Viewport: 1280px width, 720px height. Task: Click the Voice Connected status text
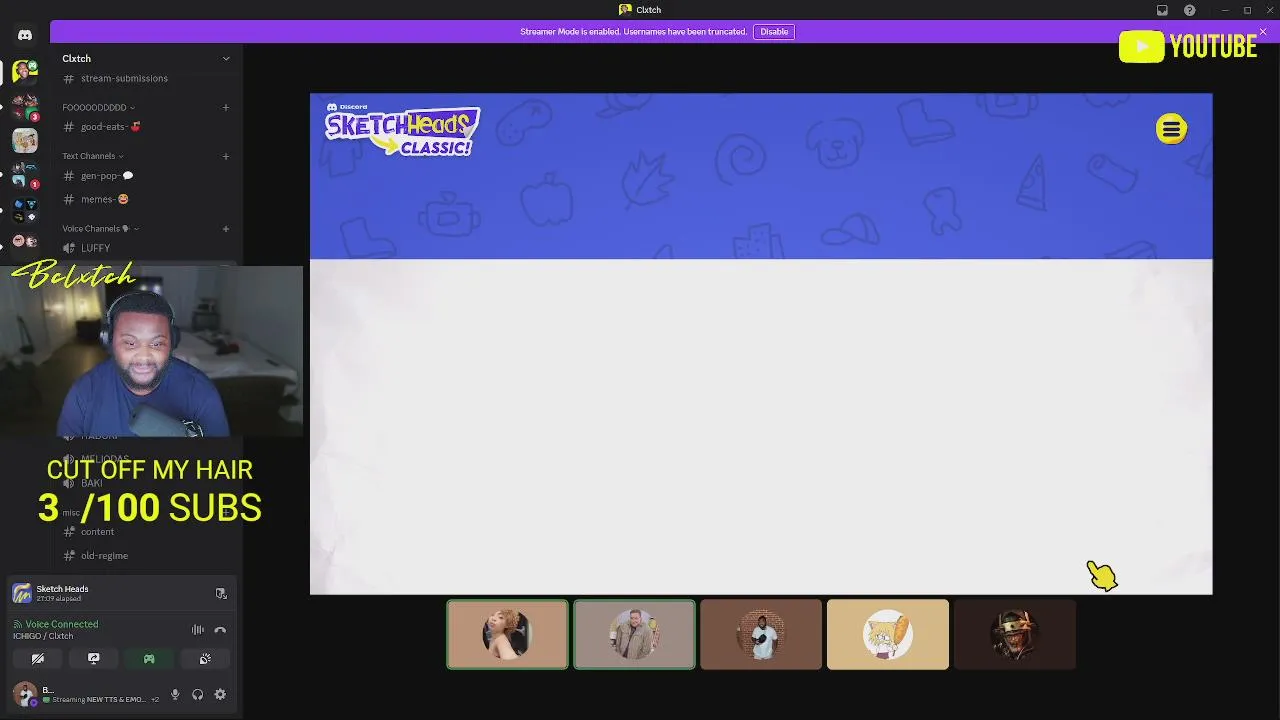click(x=62, y=624)
